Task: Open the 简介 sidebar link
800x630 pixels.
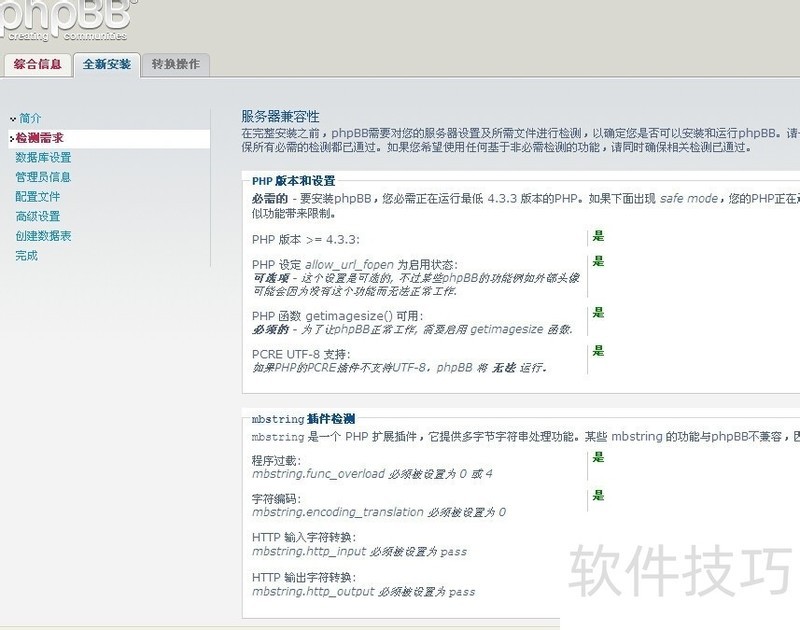Action: (x=30, y=118)
